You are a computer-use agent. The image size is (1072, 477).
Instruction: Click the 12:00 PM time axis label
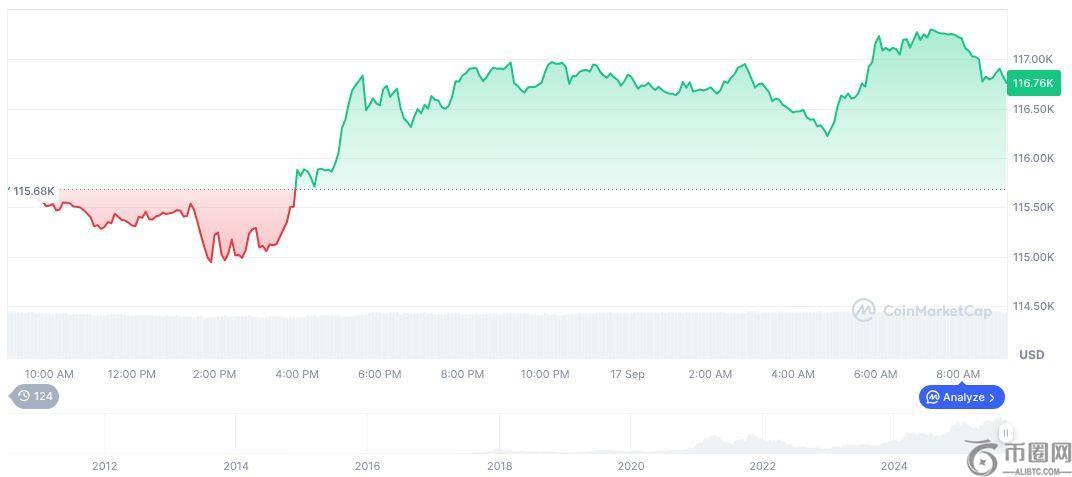[x=132, y=374]
